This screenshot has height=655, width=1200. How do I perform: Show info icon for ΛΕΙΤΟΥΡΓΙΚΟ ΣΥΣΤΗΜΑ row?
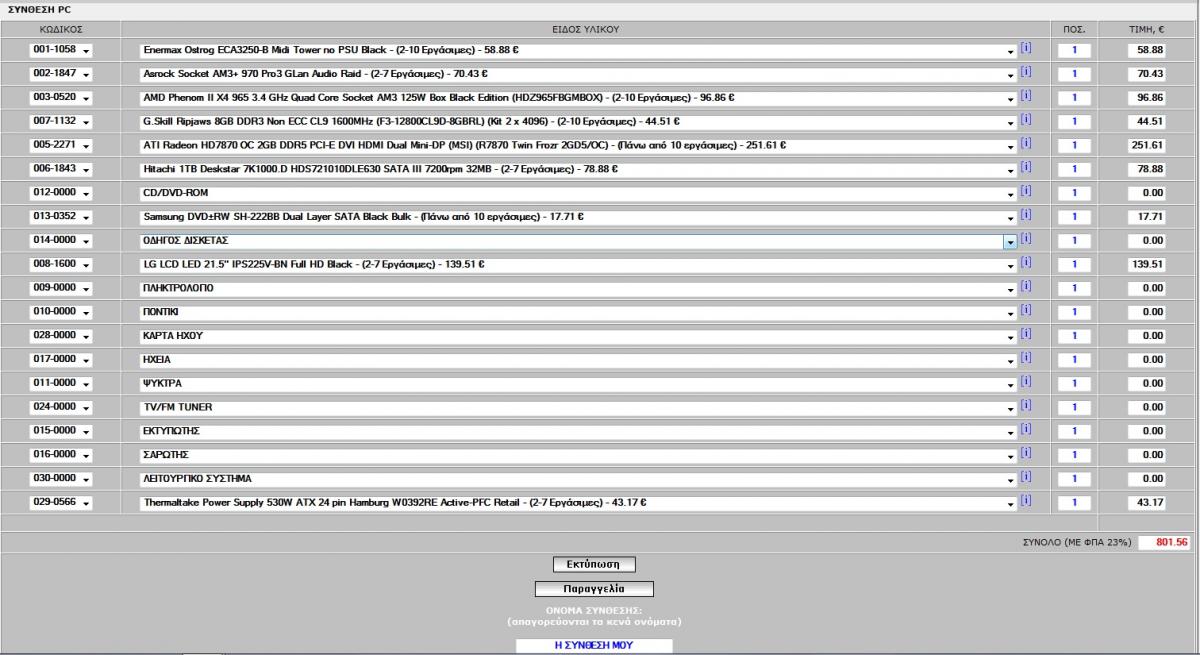[1025, 478]
